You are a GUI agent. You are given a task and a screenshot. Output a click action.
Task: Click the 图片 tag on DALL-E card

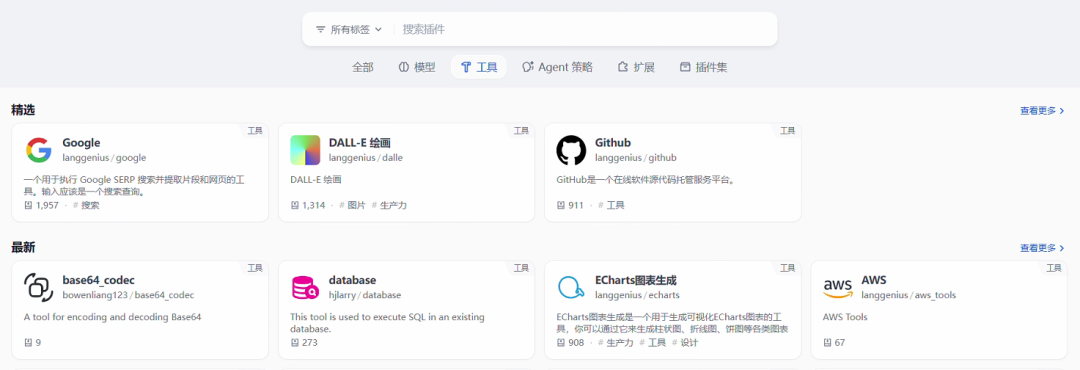(353, 205)
